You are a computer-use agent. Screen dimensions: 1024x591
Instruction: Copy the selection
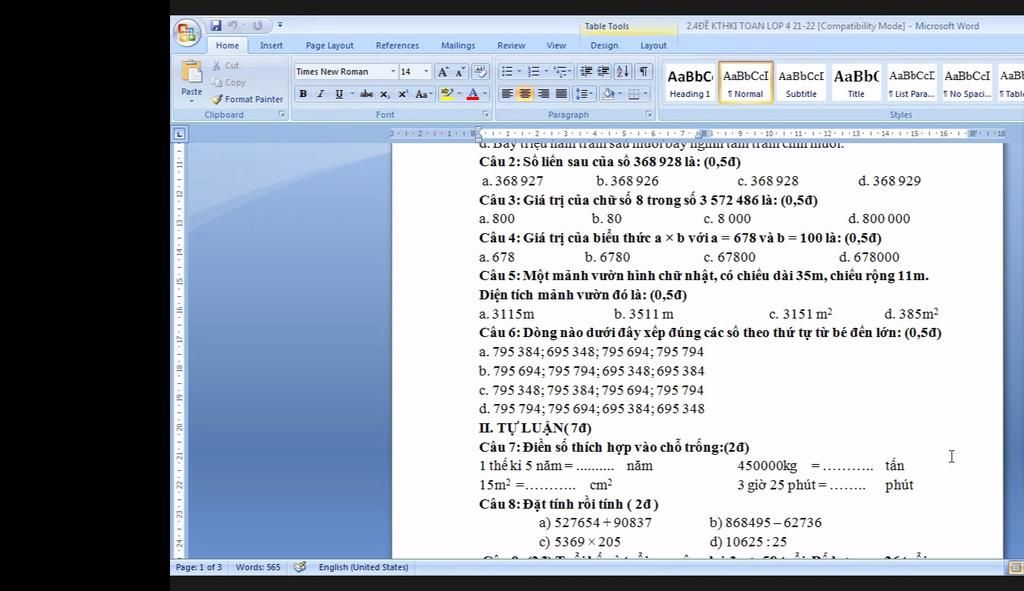click(228, 82)
